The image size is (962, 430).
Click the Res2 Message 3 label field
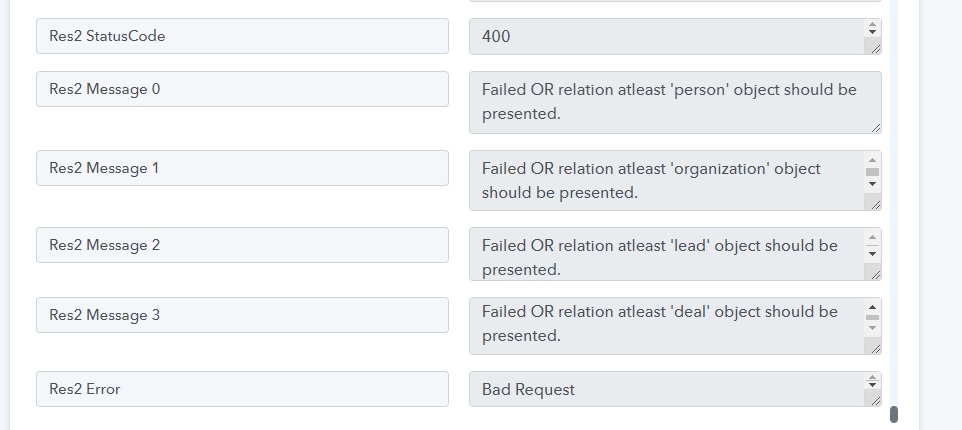click(242, 315)
